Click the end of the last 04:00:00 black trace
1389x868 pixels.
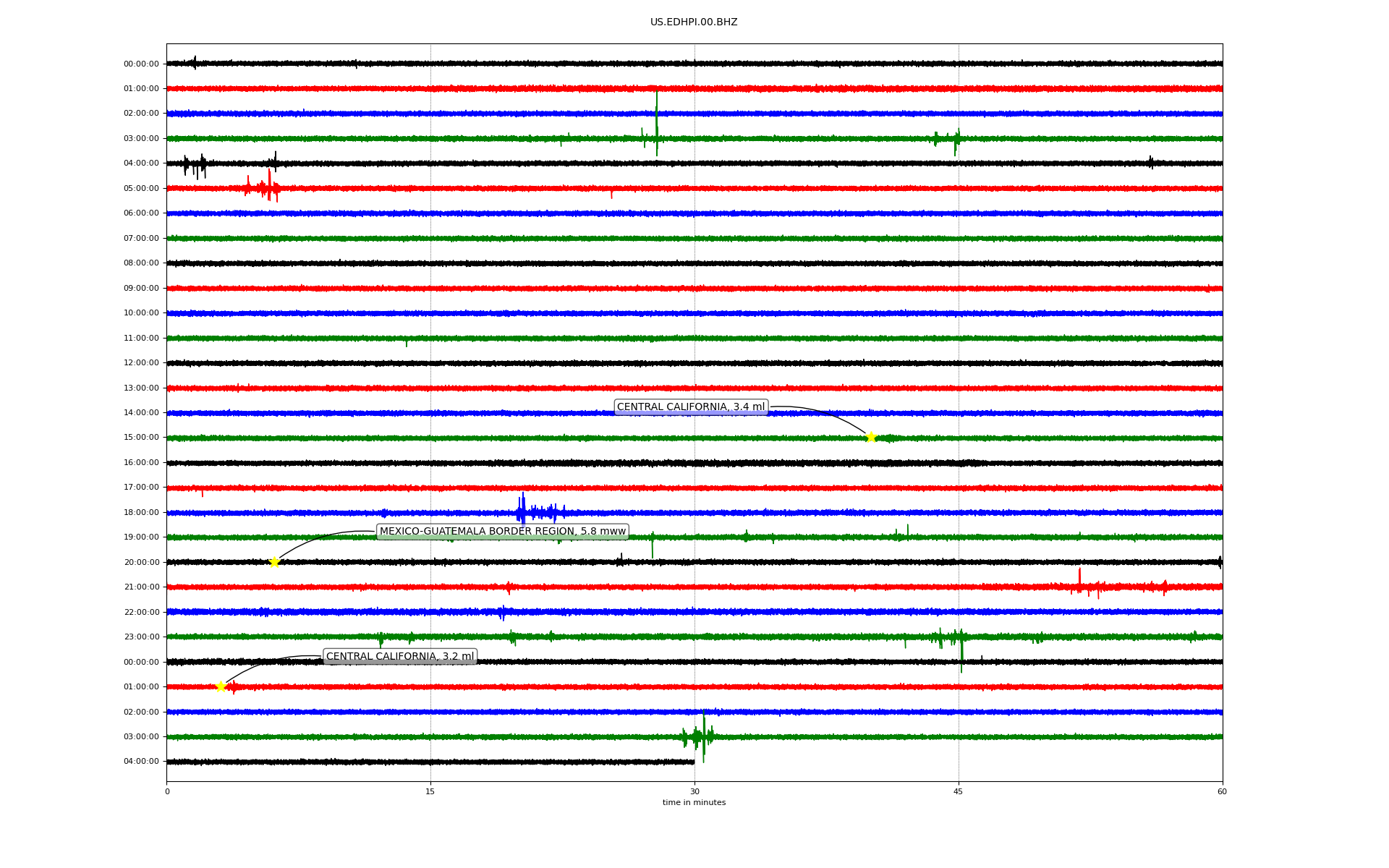[x=692, y=762]
